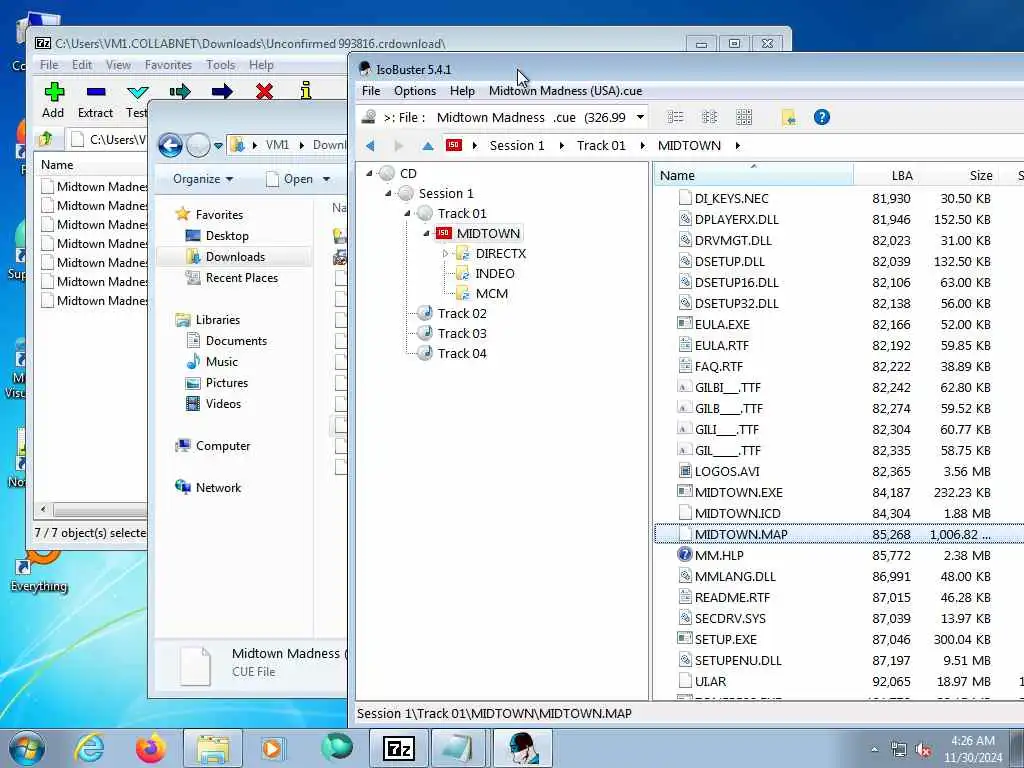Open 7-Zip Favorites menu
Viewport: 1024px width, 768px height.
coord(168,65)
